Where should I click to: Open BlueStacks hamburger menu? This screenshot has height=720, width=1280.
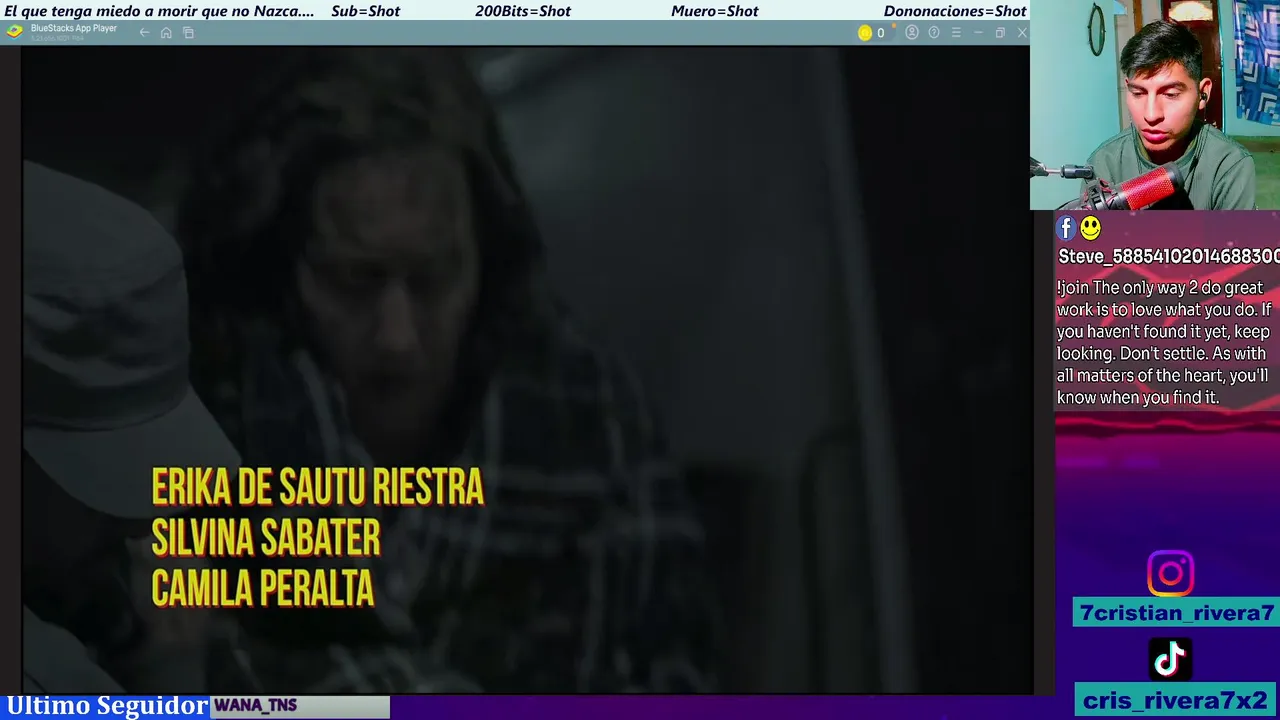(x=956, y=33)
